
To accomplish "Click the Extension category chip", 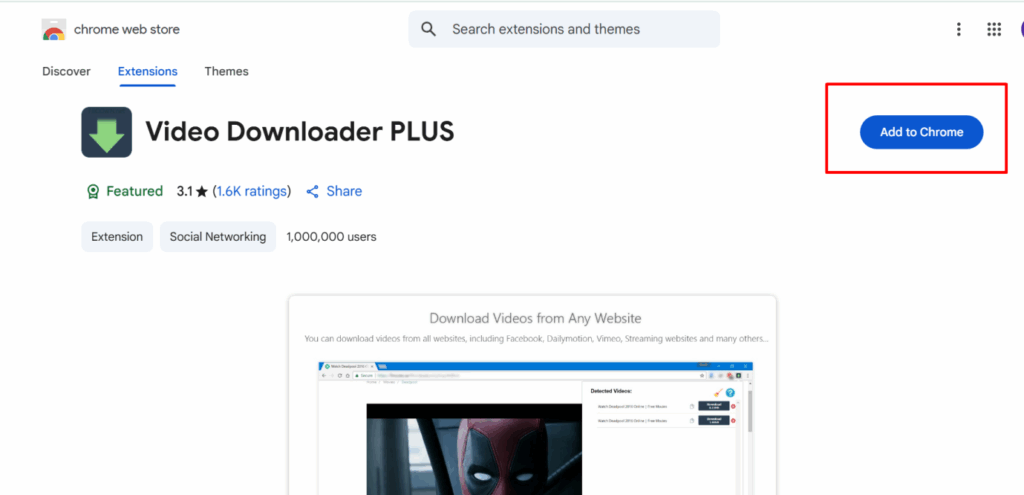I will 117,236.
